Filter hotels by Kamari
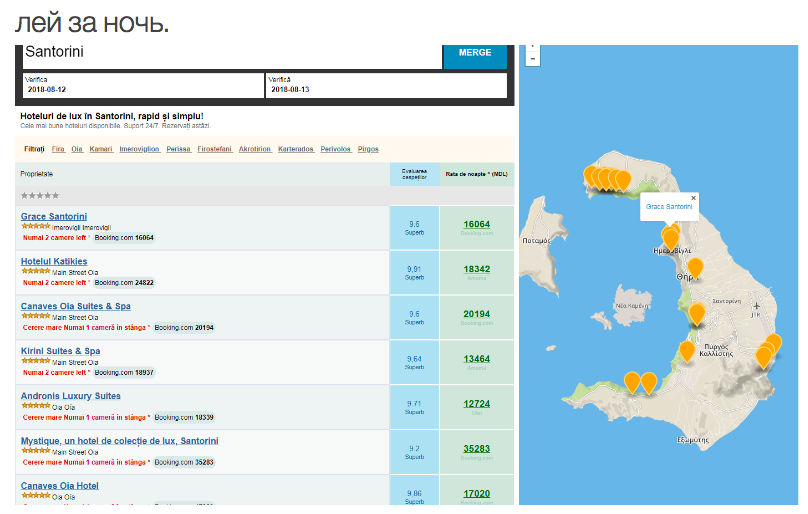Image resolution: width=808 pixels, height=514 pixels. tap(101, 149)
